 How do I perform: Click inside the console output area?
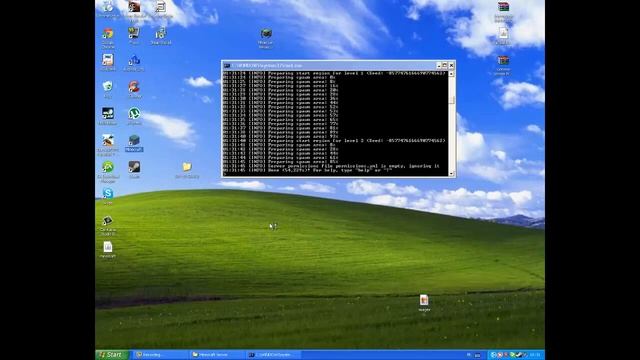(336, 124)
